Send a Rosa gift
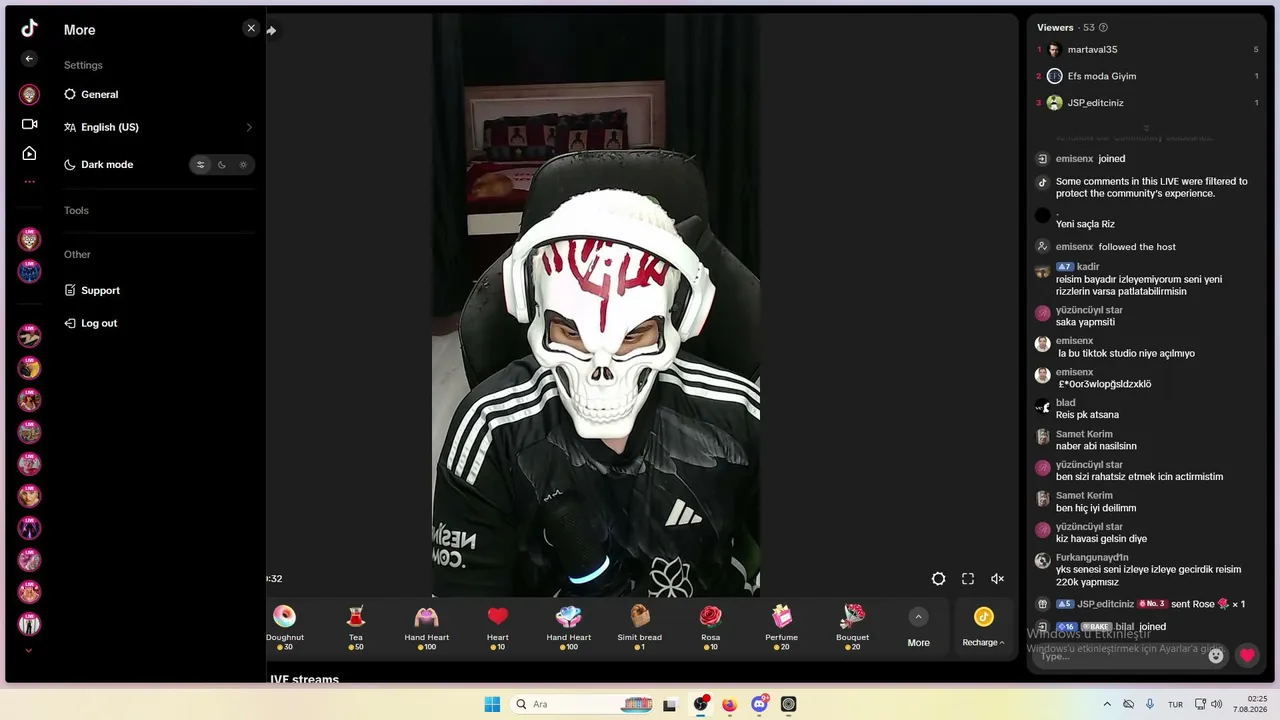 coord(711,627)
